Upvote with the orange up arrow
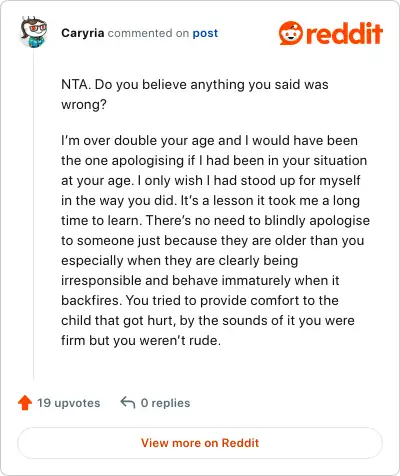400x476 pixels. 25,403
